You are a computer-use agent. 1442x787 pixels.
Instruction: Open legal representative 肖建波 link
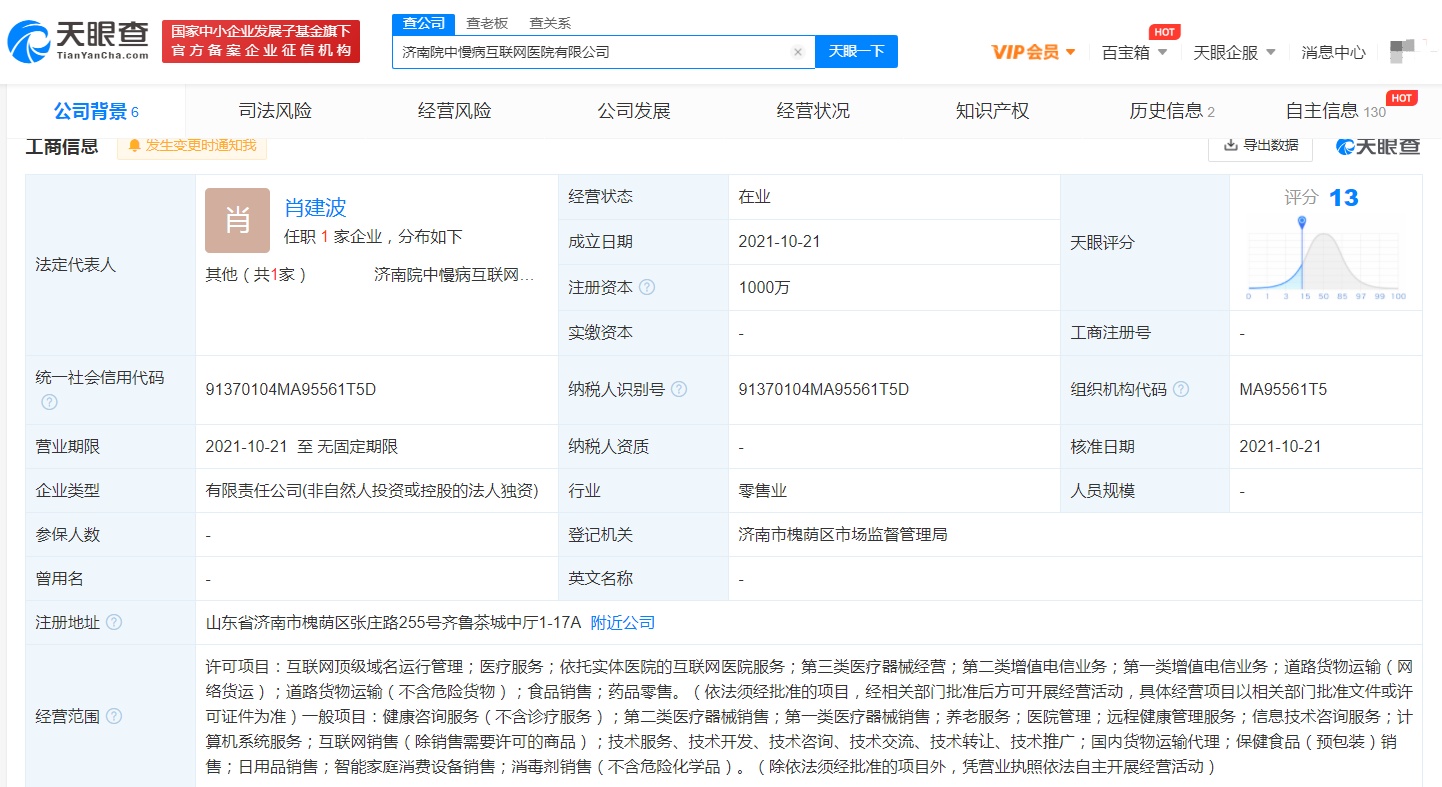coord(315,207)
